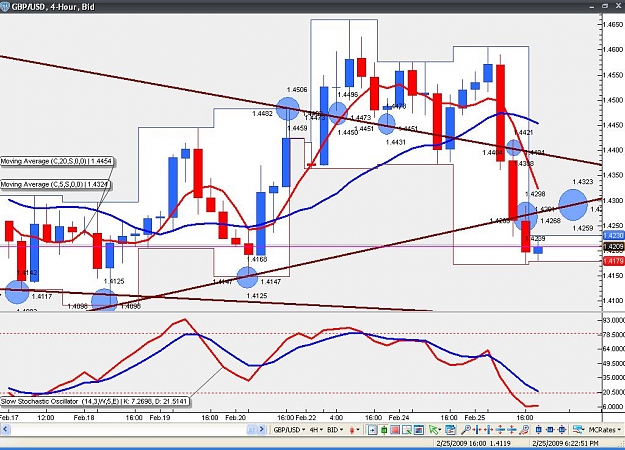Viewport: 625px width, 450px height.
Task: Click the status bar value 2/25/2009 16:00 1.4119
Action: [472, 443]
